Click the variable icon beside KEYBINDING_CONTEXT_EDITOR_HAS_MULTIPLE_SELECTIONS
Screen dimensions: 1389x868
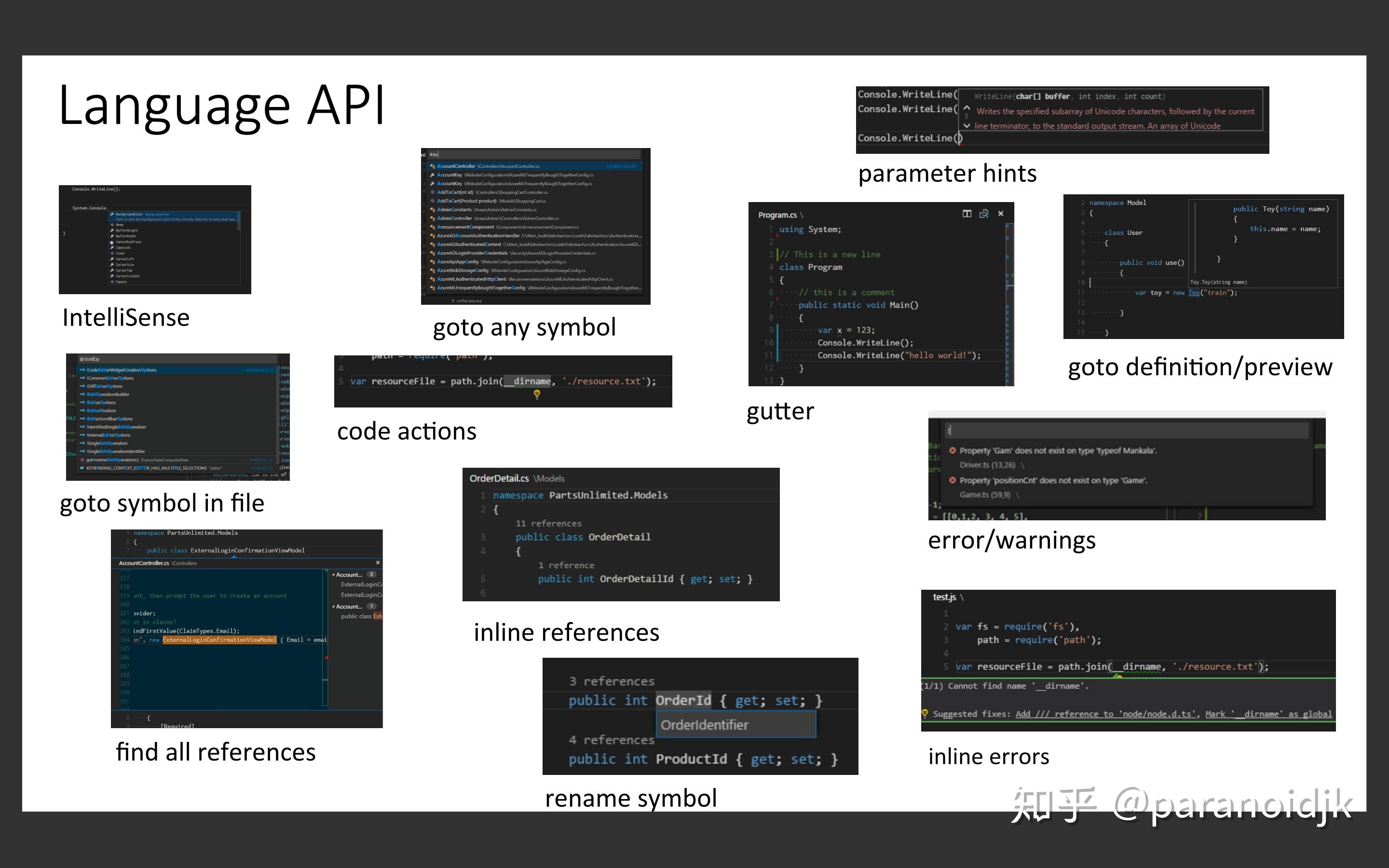[82, 468]
